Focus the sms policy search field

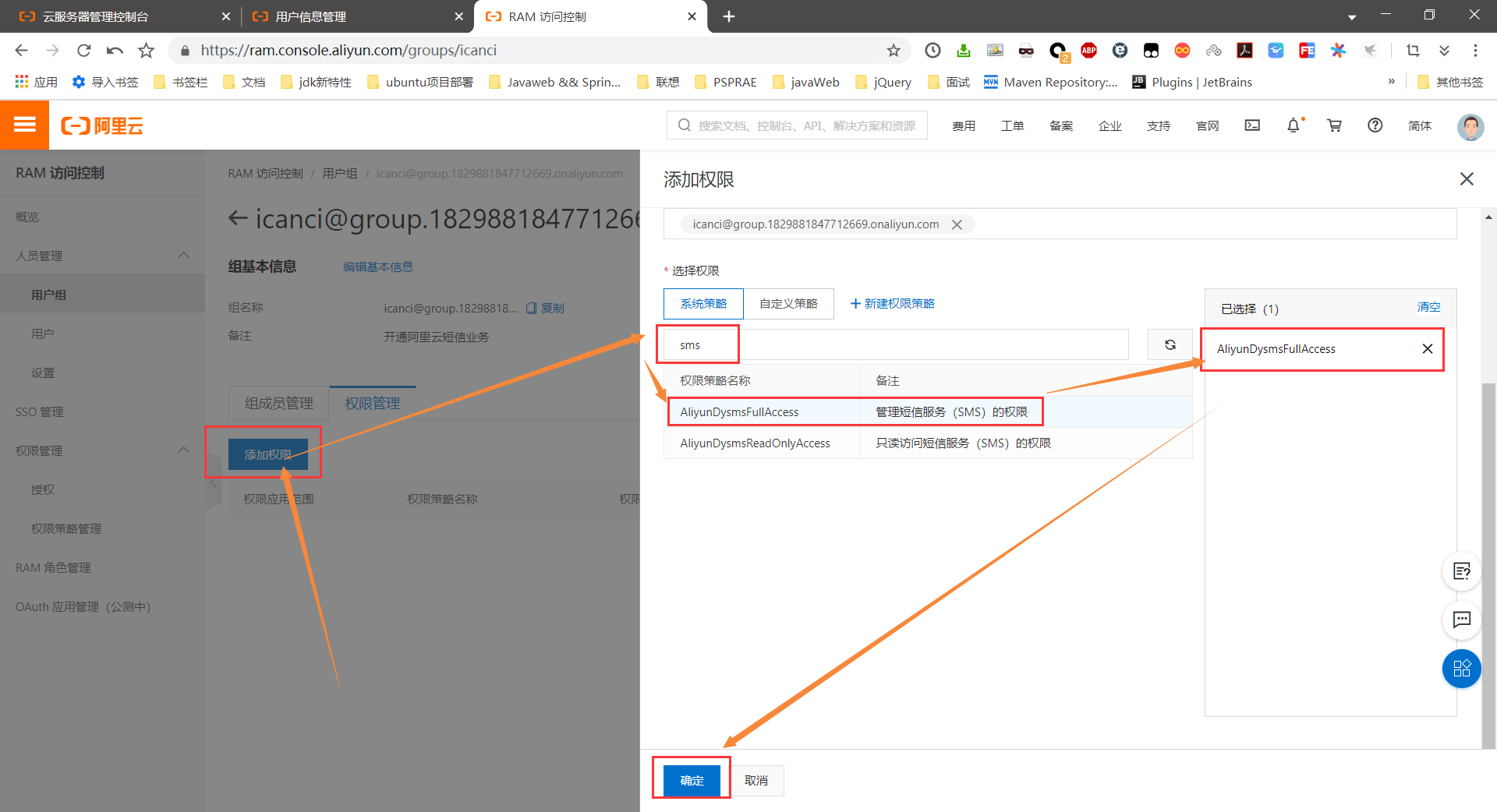896,344
